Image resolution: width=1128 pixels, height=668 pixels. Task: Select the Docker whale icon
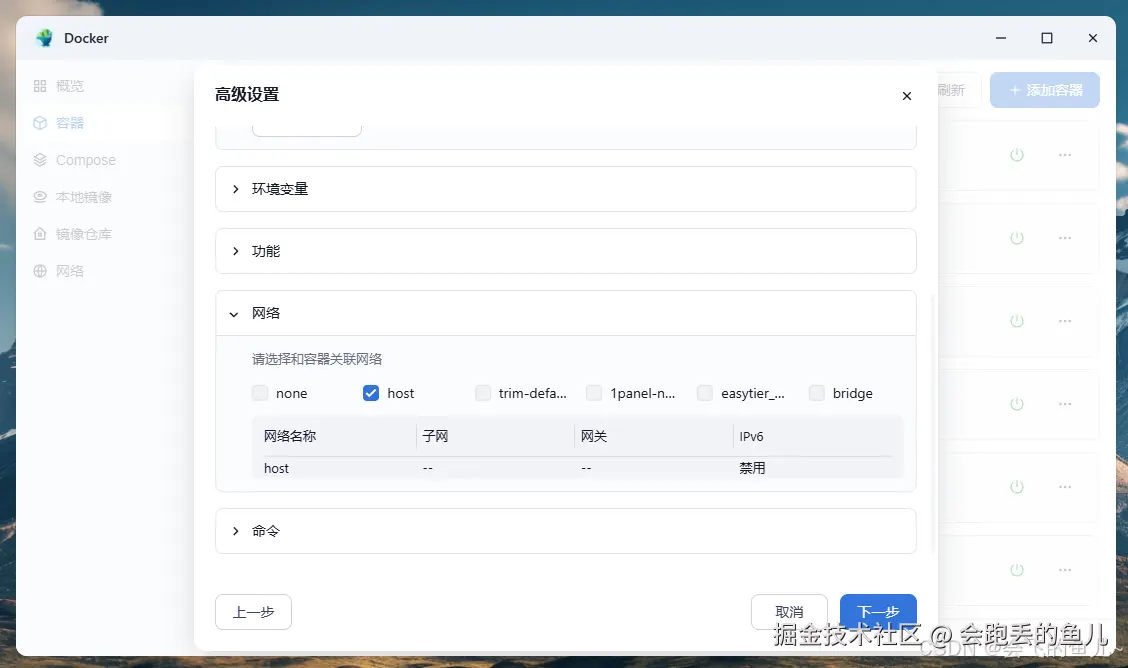click(43, 38)
